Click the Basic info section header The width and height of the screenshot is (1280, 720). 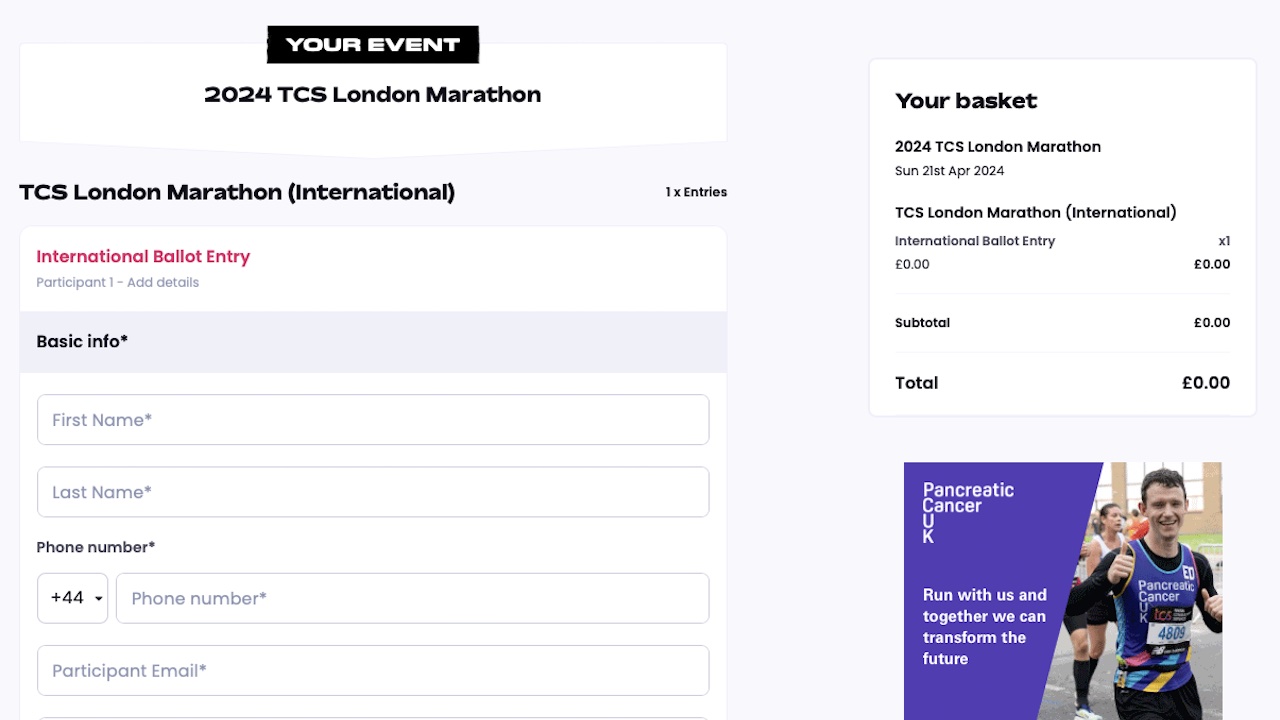[x=373, y=342]
